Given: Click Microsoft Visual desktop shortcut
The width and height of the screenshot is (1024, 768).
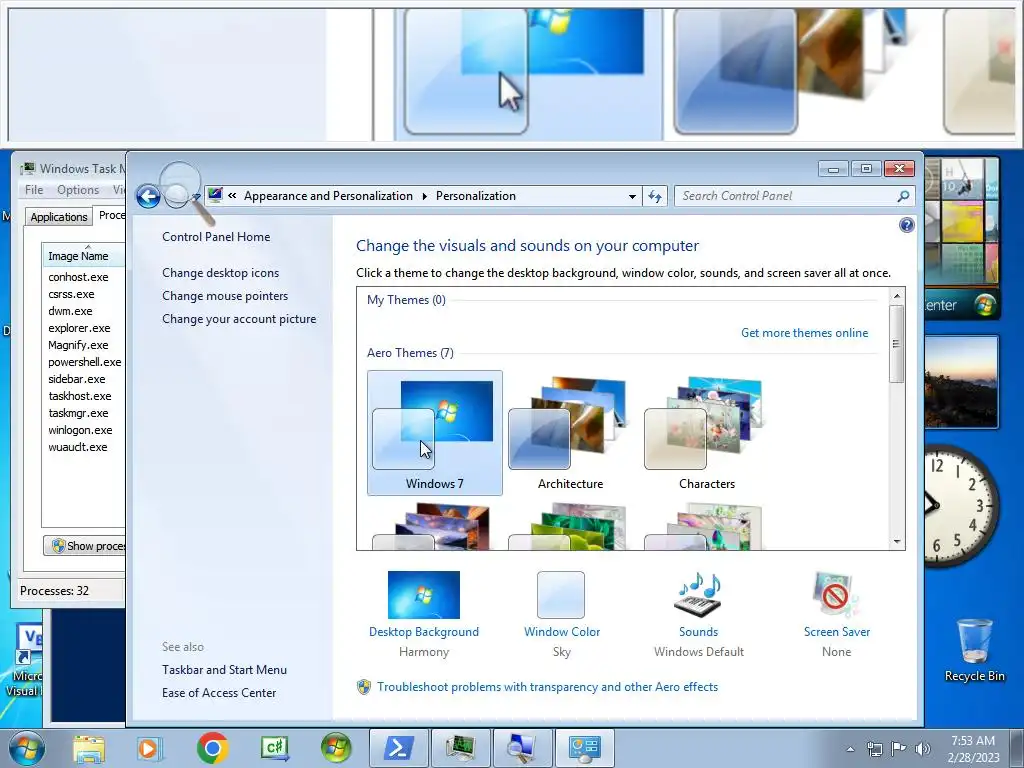Looking at the screenshot, I should click(x=26, y=661).
